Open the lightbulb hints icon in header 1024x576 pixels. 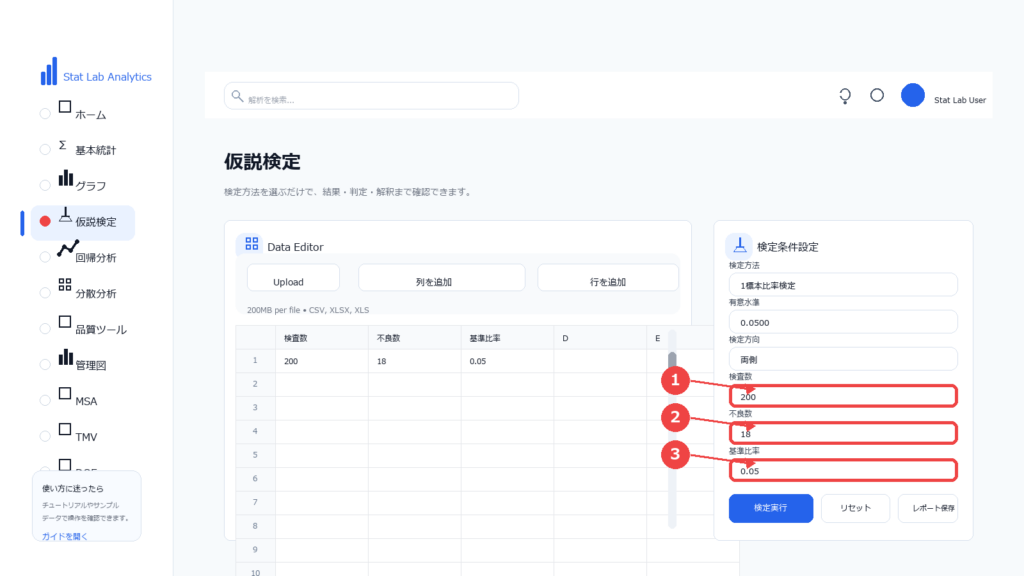coord(845,96)
